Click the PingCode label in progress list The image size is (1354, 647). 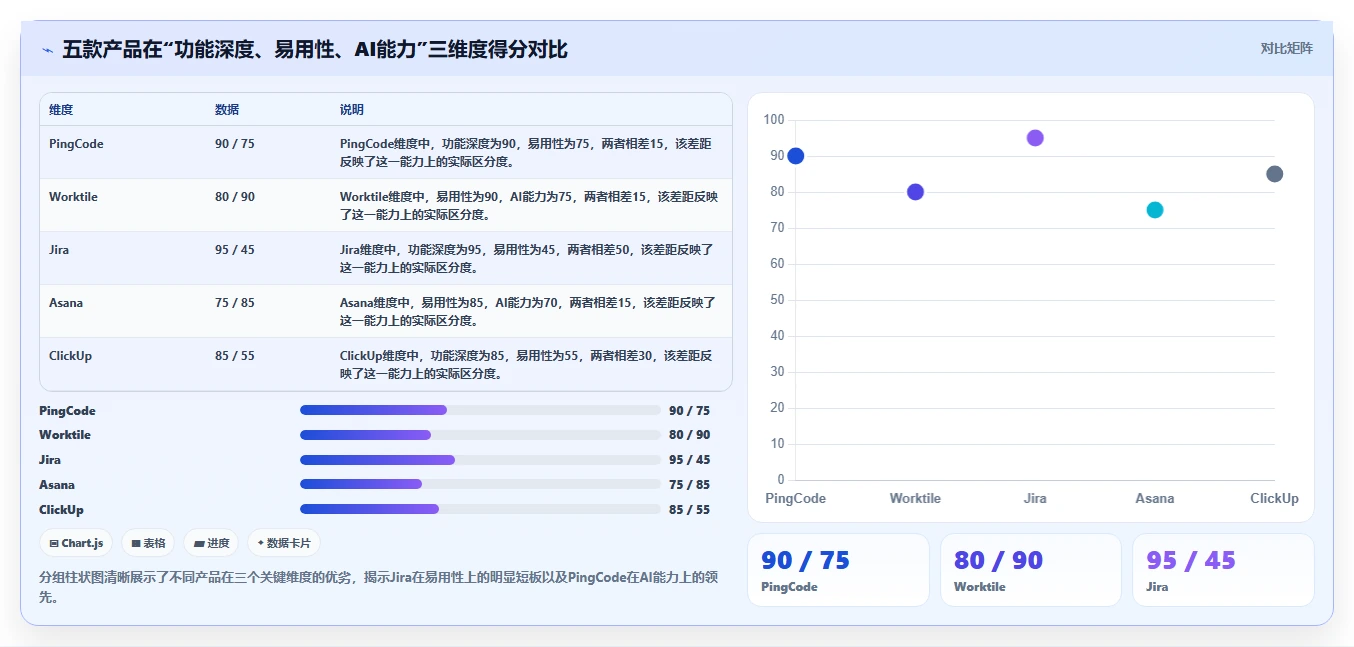coord(67,411)
